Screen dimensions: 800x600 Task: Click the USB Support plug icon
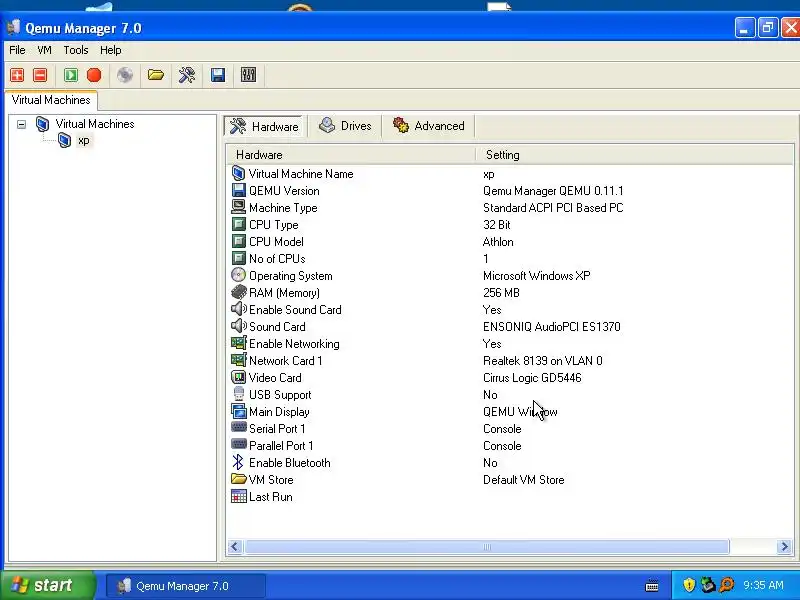[x=238, y=394]
